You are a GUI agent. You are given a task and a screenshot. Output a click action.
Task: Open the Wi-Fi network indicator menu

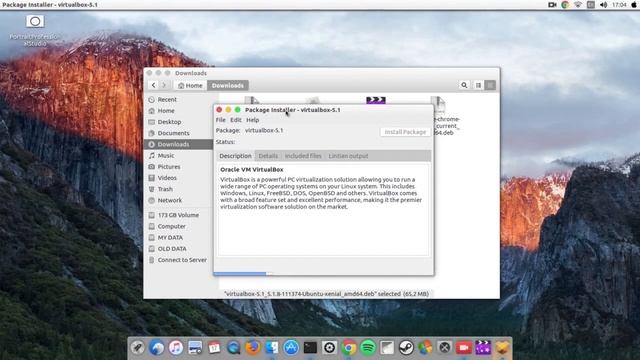point(578,5)
